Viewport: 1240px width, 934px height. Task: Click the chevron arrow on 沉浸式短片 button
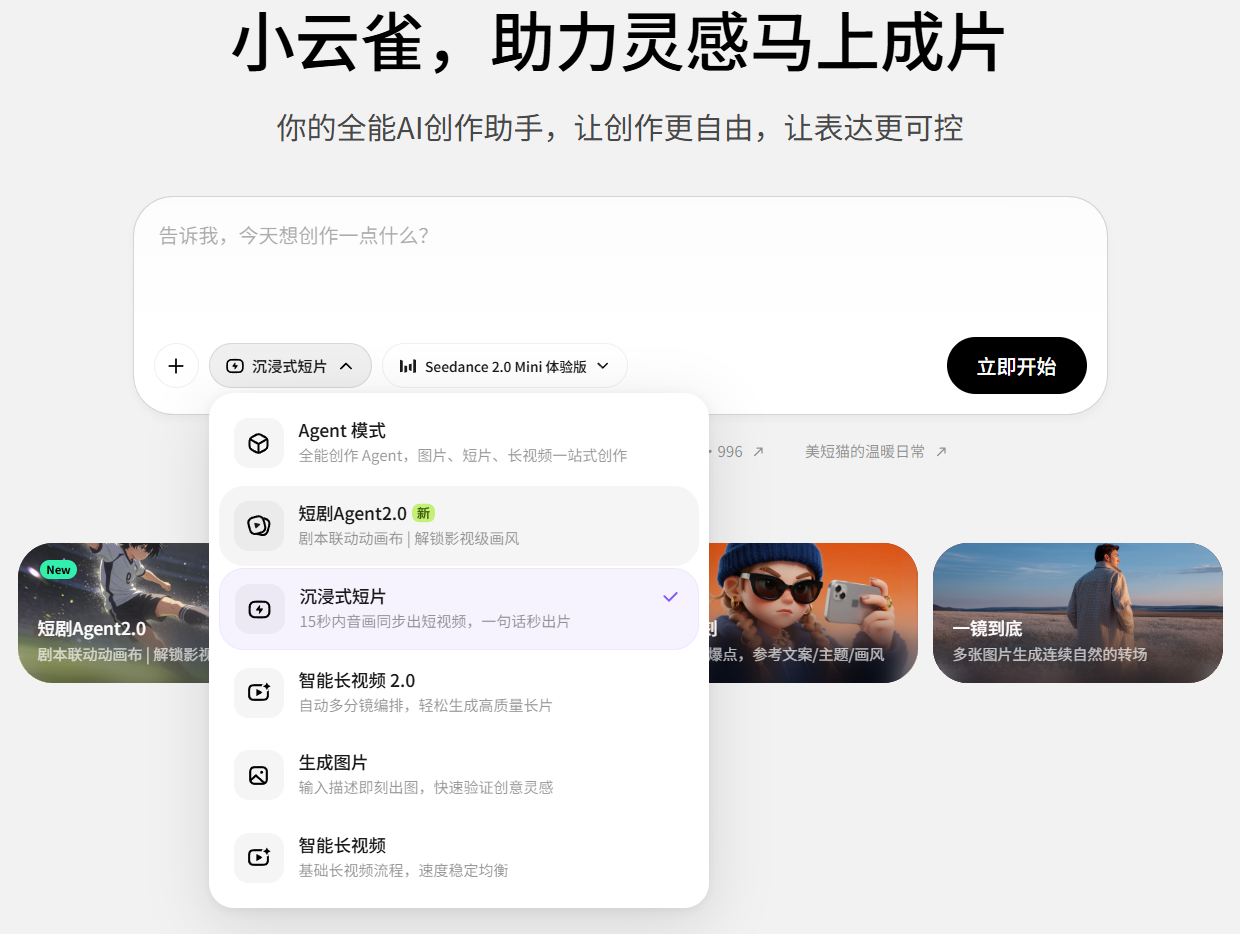tap(346, 366)
